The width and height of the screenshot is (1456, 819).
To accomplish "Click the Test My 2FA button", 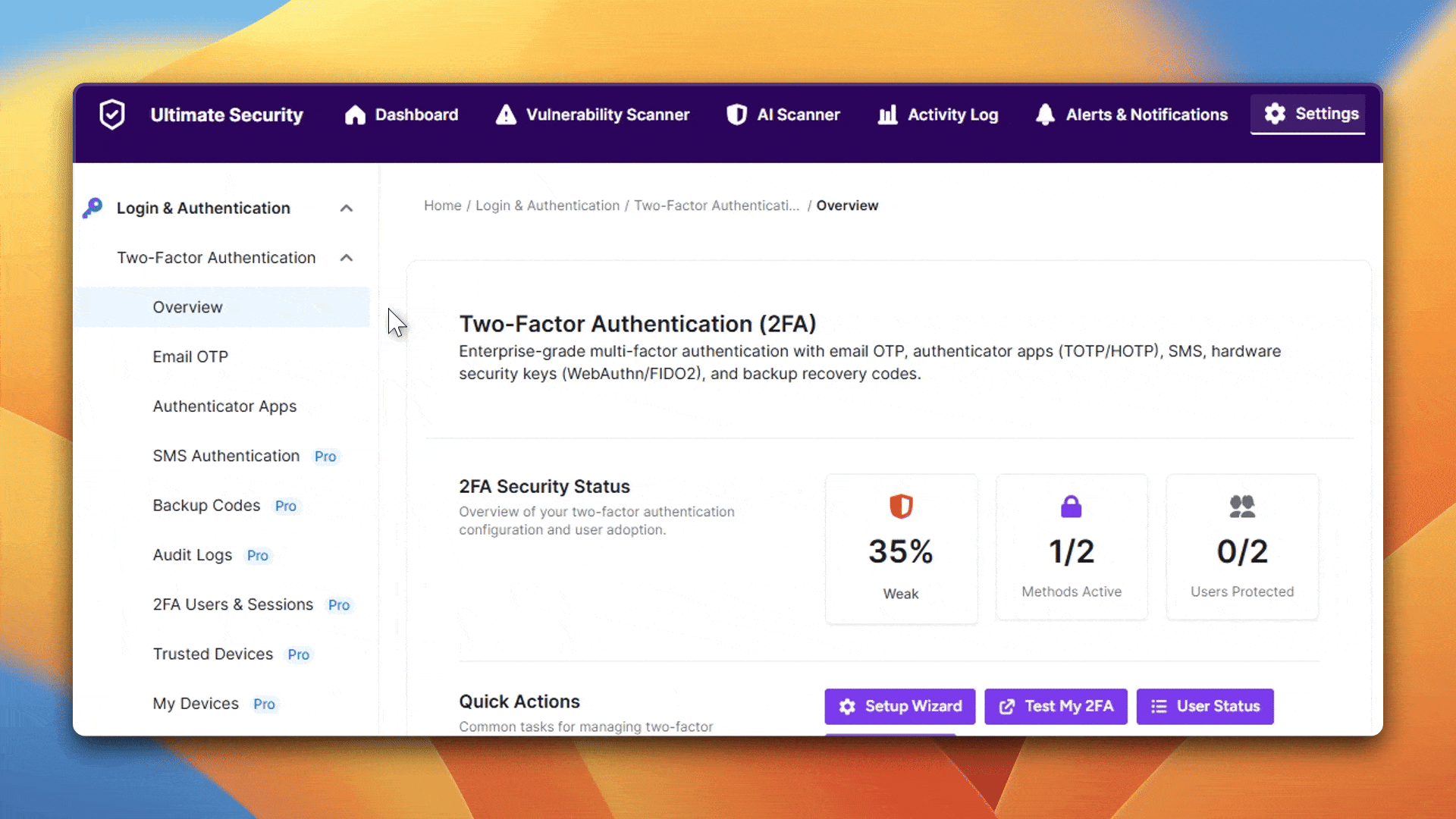I will (x=1056, y=707).
